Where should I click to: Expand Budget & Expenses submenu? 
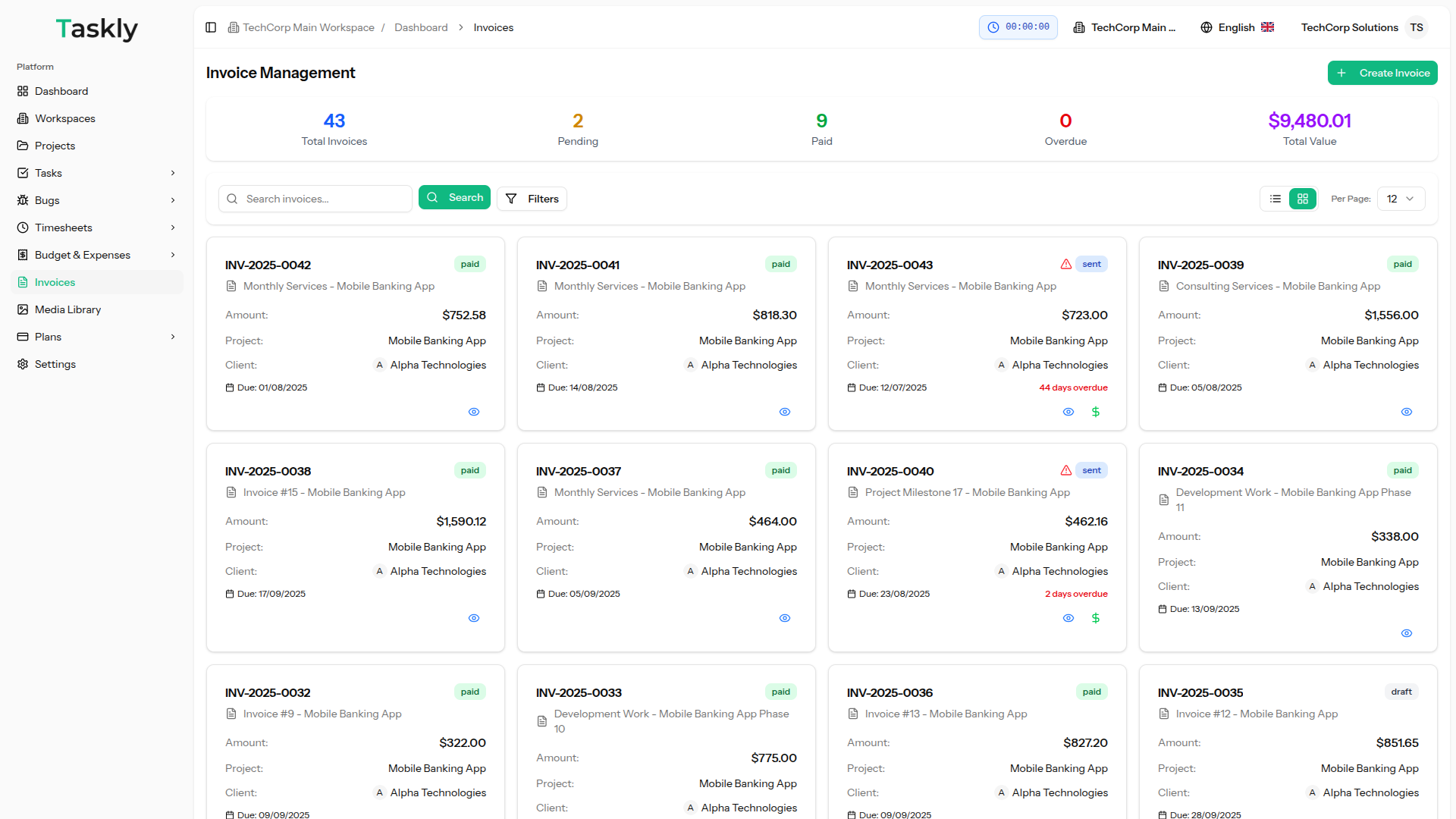(x=173, y=255)
